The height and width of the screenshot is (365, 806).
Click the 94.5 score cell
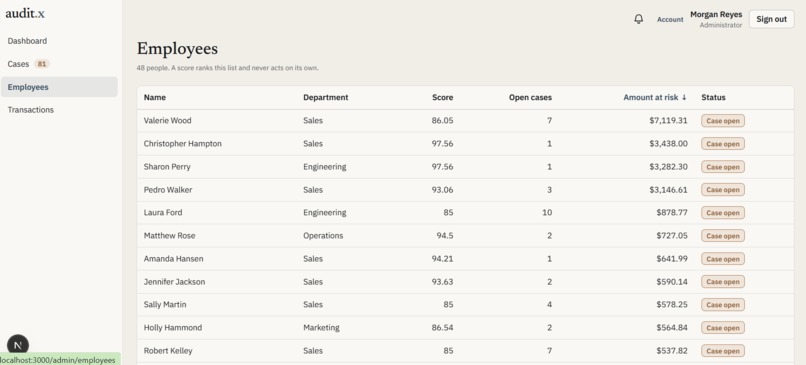tap(445, 235)
